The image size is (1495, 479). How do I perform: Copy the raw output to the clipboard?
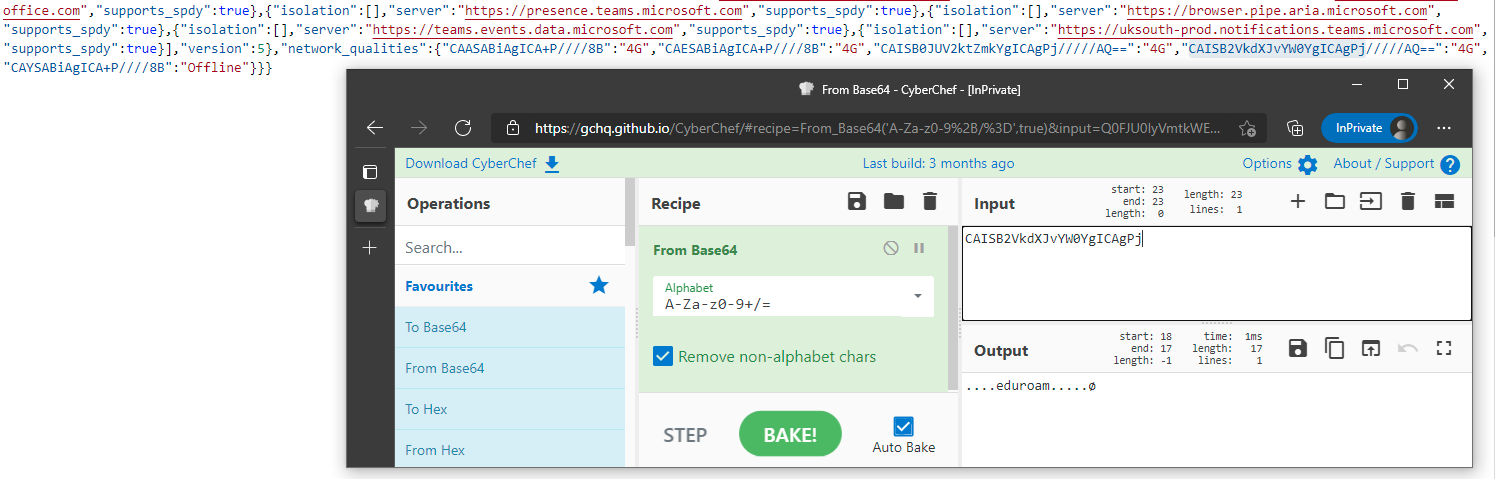[1334, 348]
